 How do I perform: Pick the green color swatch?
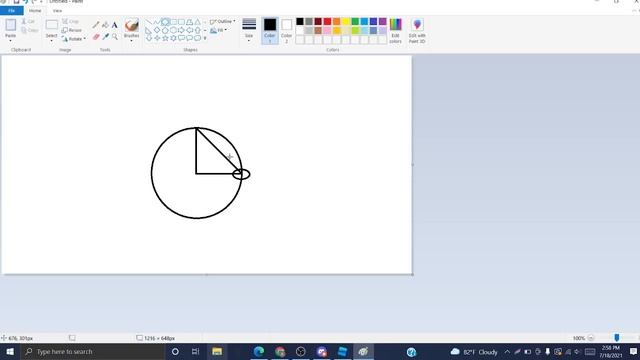click(355, 21)
